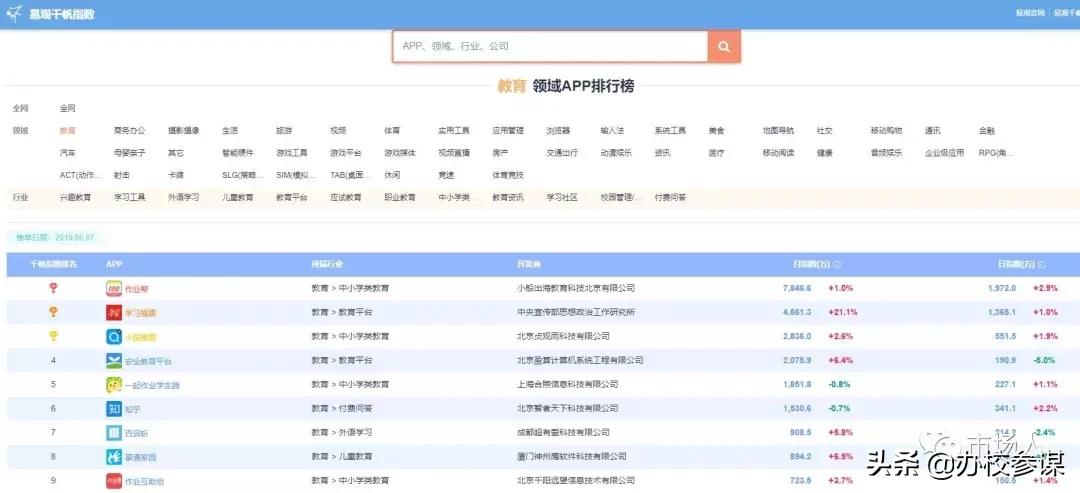Select the 商务办公 field filter
The height and width of the screenshot is (493, 1080).
(x=129, y=130)
